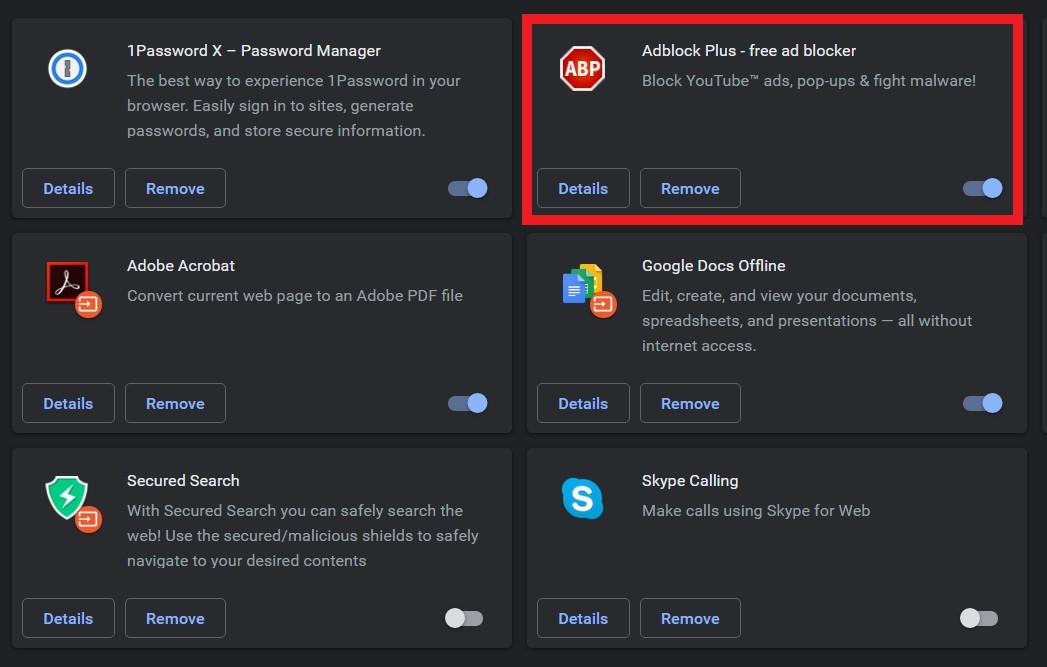Open Details for 1Password X

click(x=68, y=188)
